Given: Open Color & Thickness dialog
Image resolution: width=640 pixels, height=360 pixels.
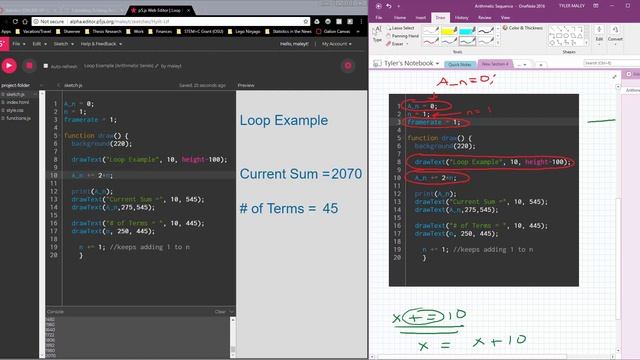Looking at the screenshot, I should 523,28.
